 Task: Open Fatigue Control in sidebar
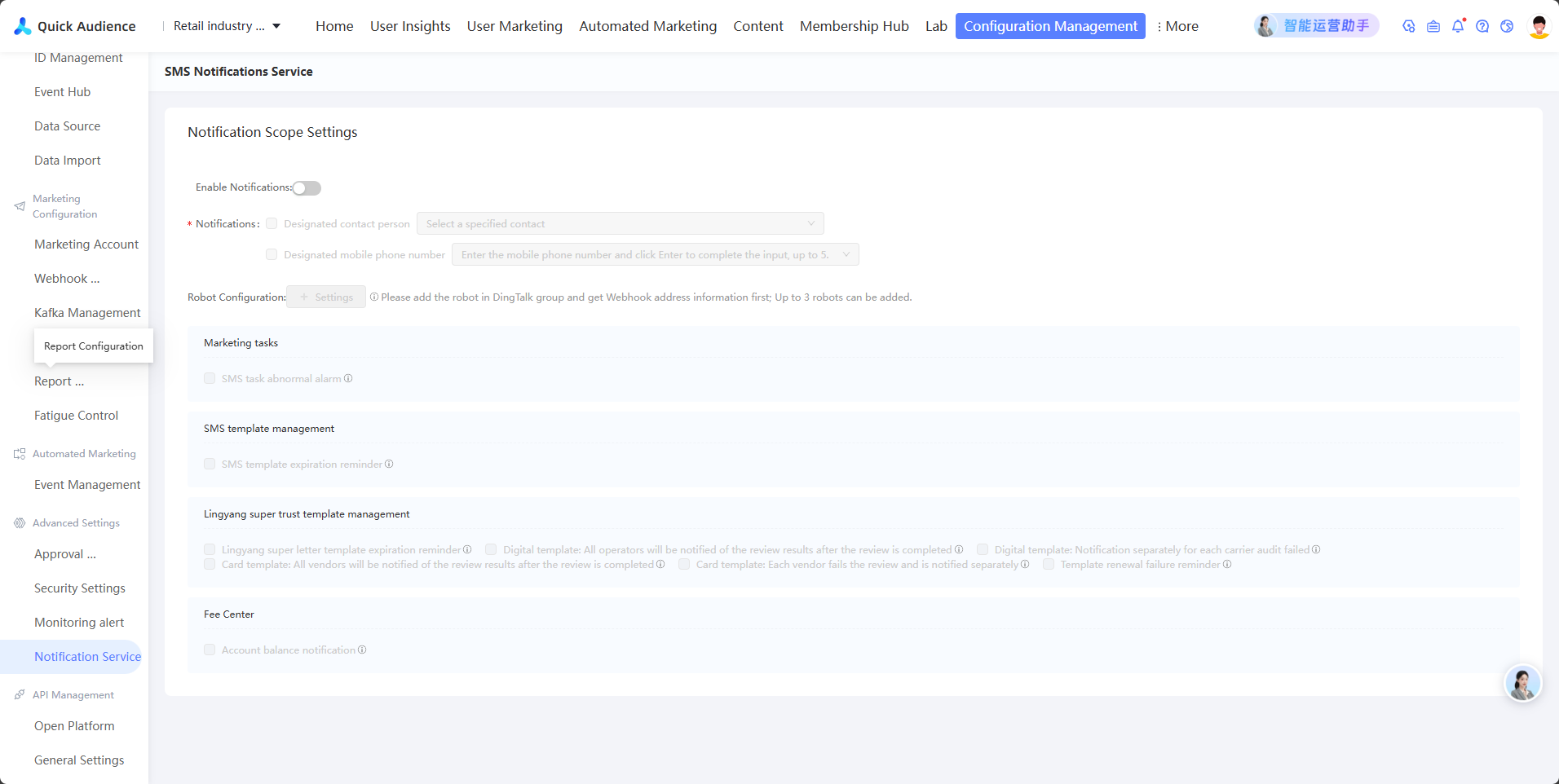click(76, 416)
